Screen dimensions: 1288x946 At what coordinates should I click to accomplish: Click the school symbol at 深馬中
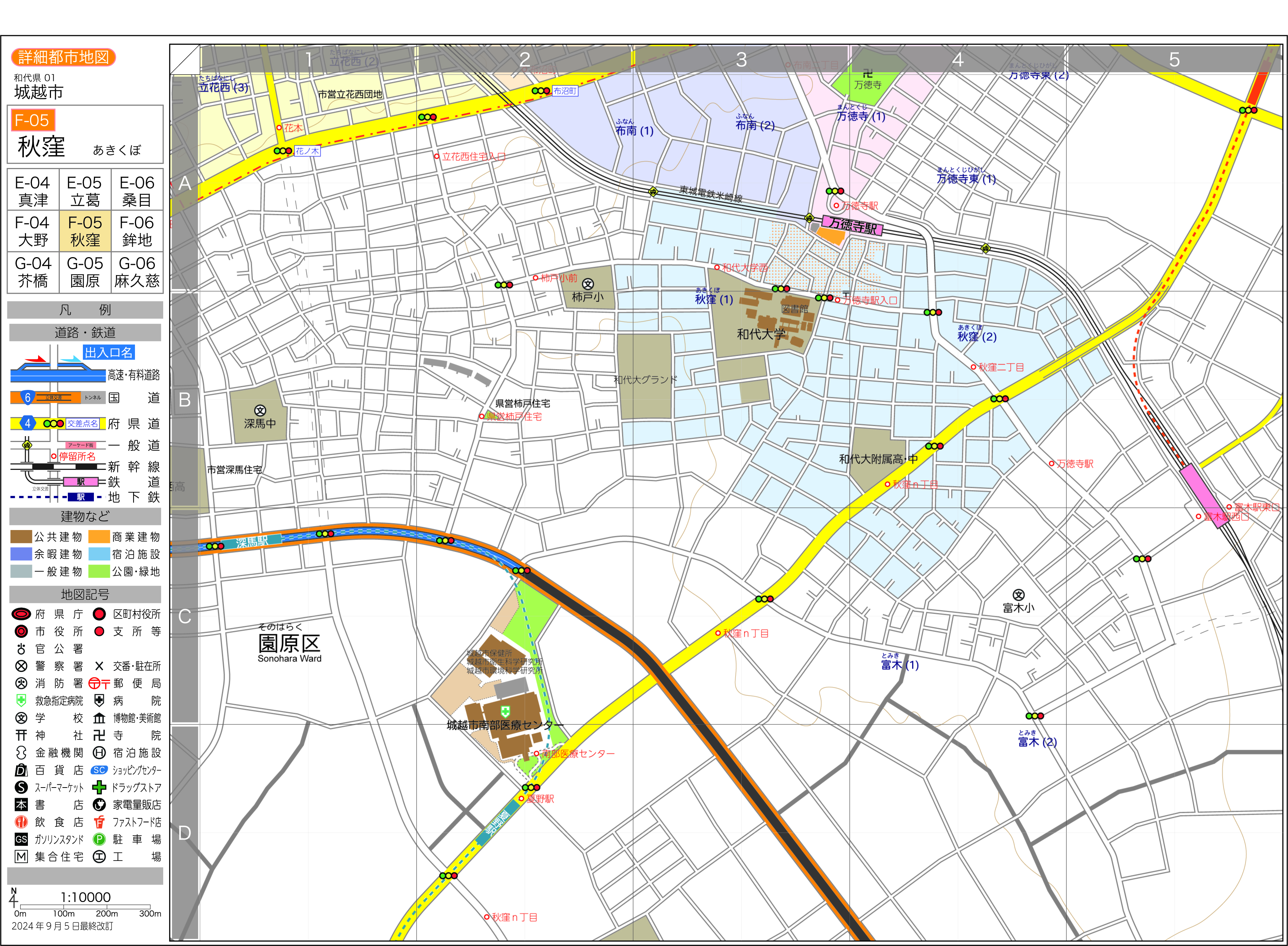coord(260,410)
